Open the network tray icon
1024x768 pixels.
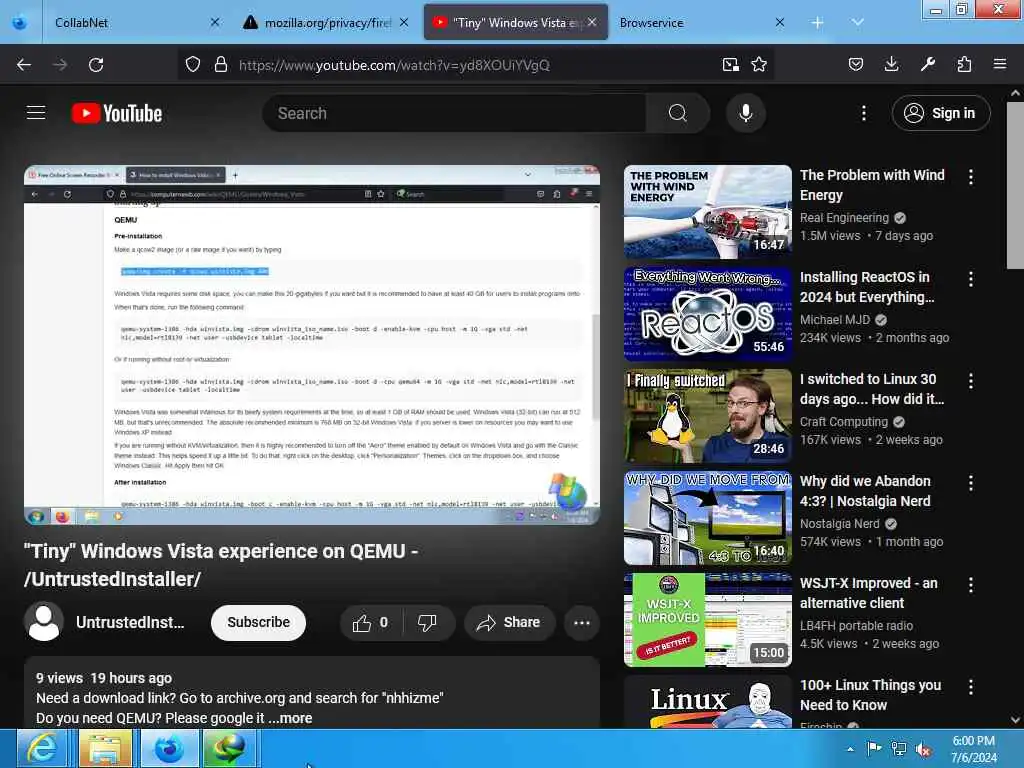click(899, 749)
